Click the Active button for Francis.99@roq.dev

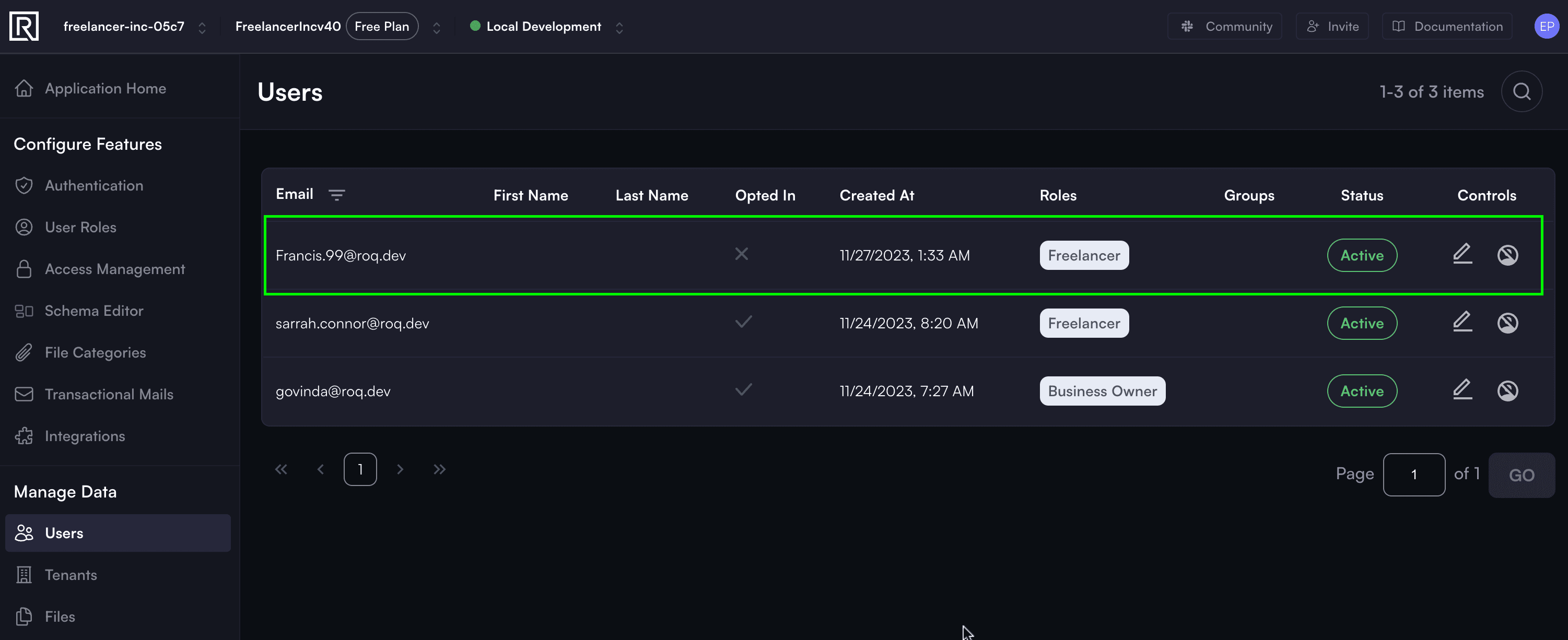pyautogui.click(x=1362, y=254)
